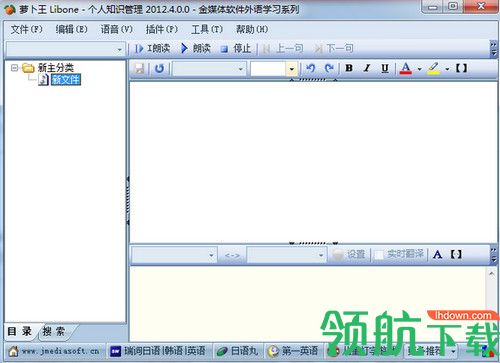Viewport: 500px width, 363px height.
Task: Collapse the 新主分类 tree node
Action: (x=14, y=68)
